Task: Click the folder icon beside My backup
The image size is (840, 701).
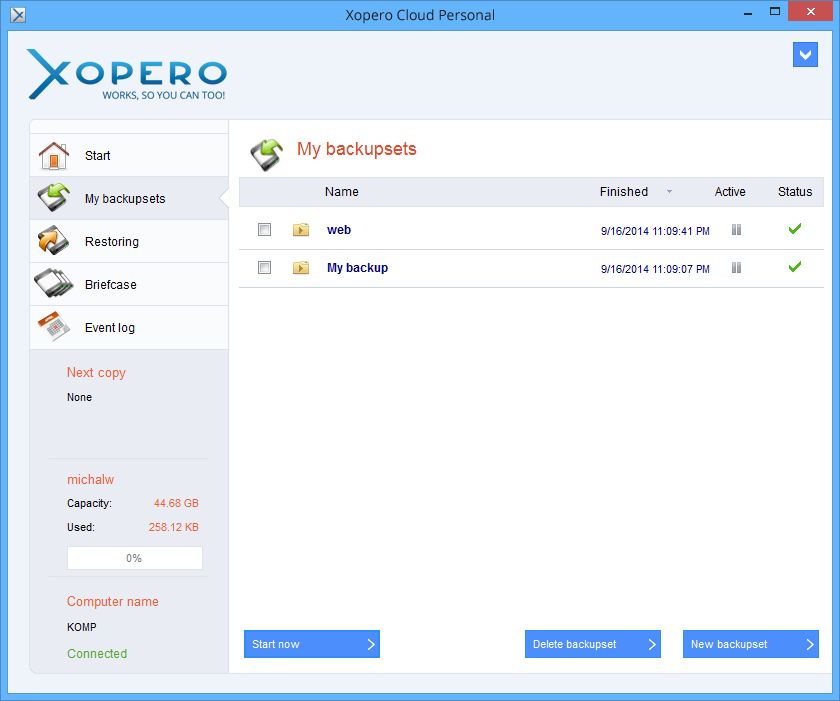Action: (x=301, y=267)
